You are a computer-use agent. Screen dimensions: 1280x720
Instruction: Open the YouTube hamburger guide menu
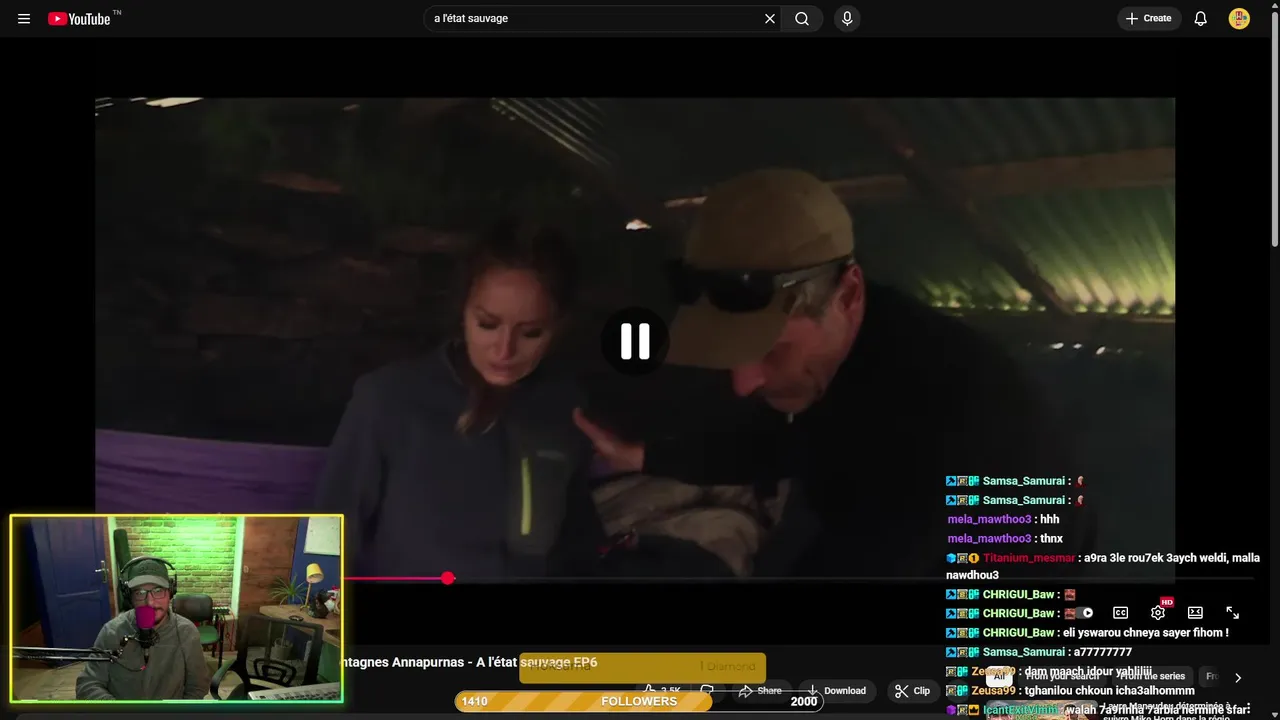24,18
